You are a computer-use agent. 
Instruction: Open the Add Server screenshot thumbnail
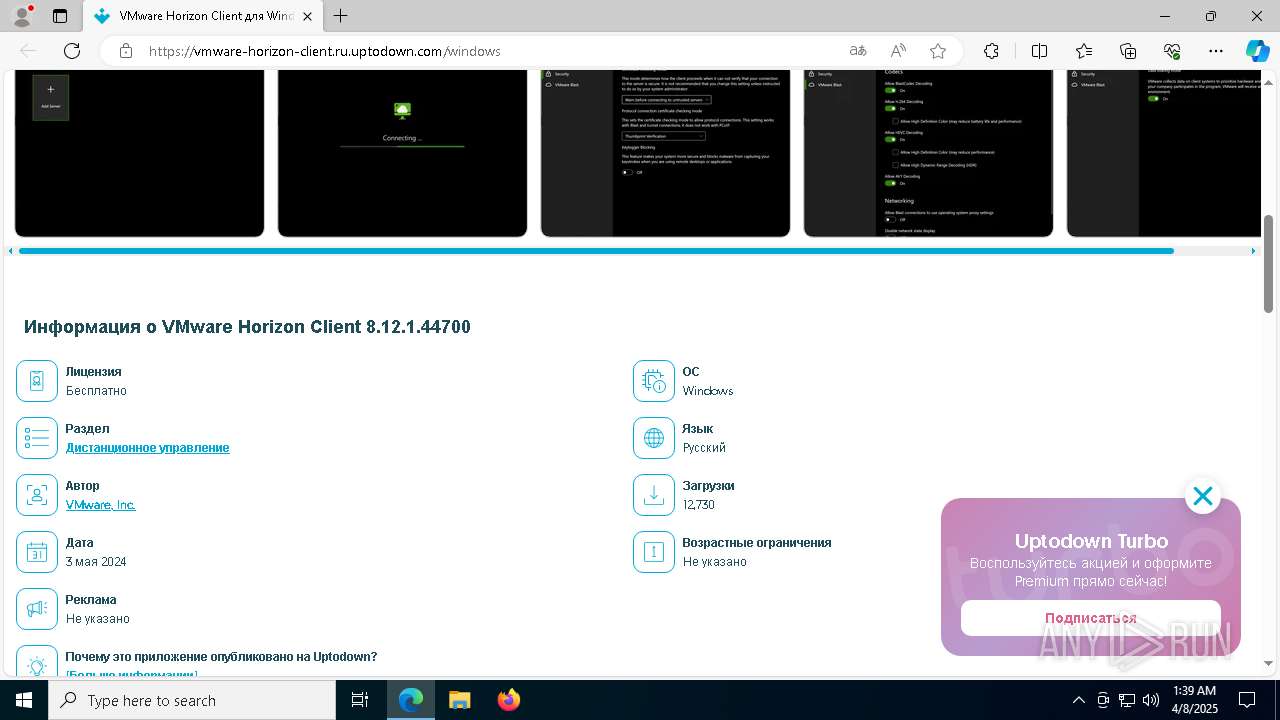coord(139,153)
